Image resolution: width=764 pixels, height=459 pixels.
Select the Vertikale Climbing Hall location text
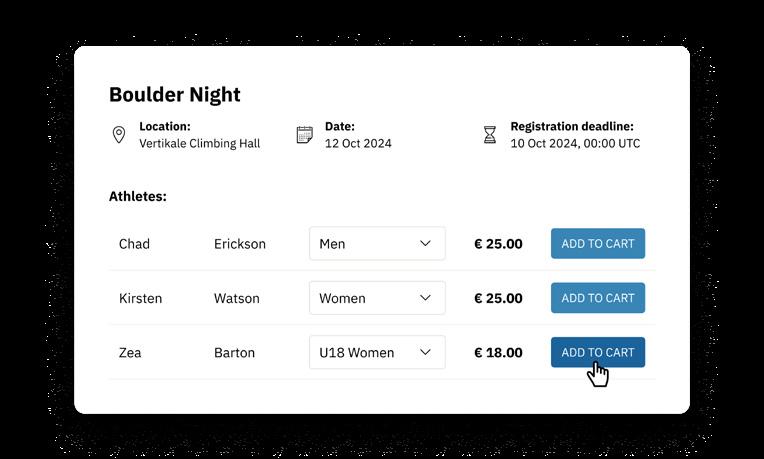(x=199, y=144)
